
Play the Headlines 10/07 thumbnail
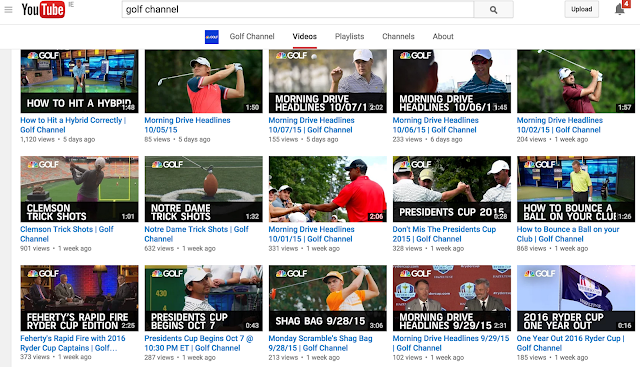pos(328,81)
